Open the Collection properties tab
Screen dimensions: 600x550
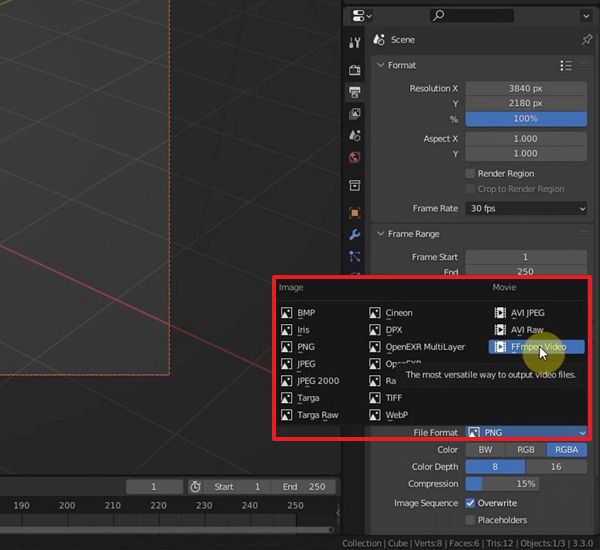354,186
